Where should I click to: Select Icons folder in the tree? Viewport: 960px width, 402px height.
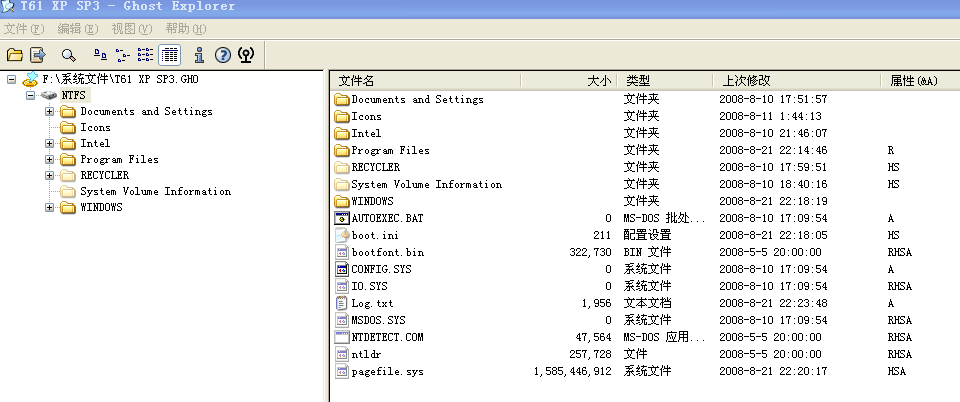[96, 127]
